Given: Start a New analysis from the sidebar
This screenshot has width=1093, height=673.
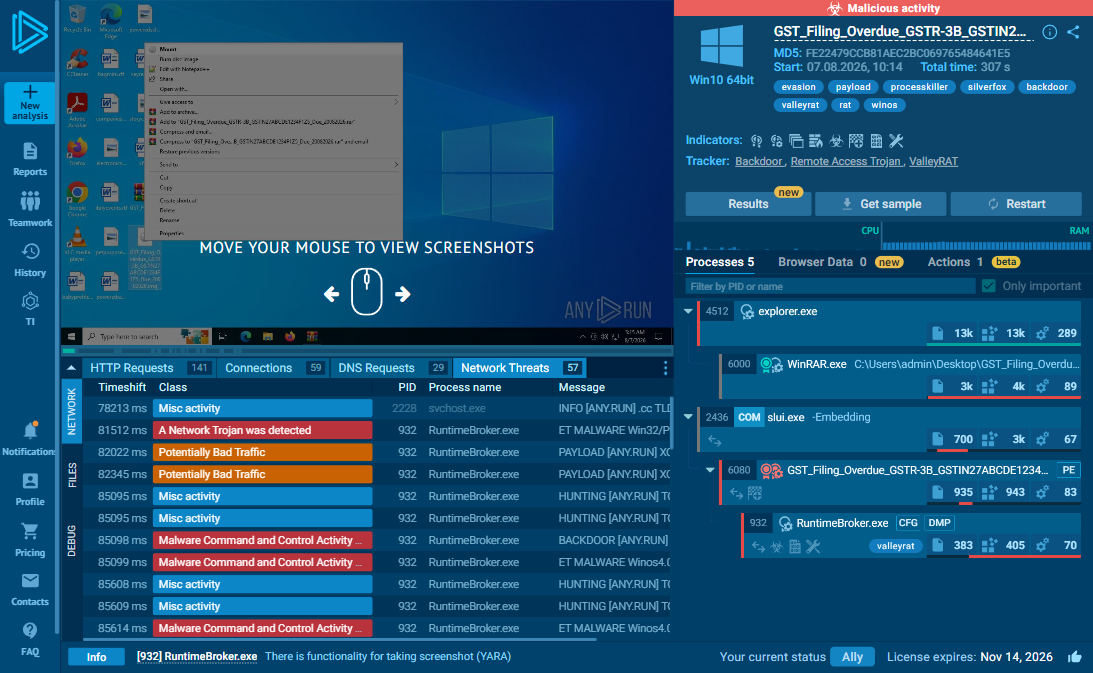Looking at the screenshot, I should pyautogui.click(x=30, y=103).
